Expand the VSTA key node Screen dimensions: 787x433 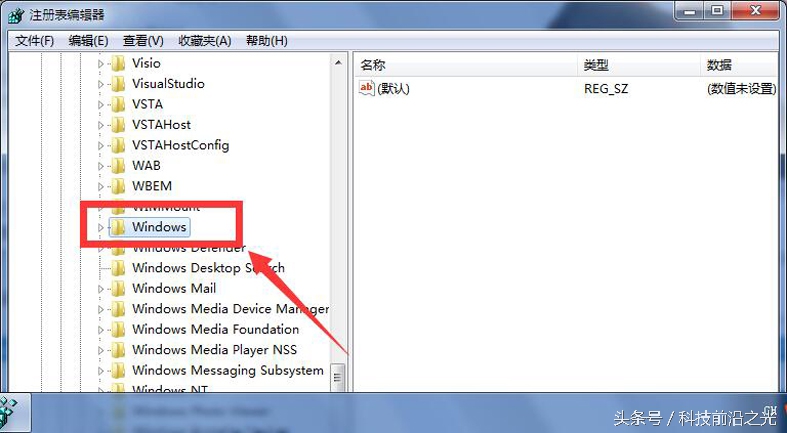100,105
